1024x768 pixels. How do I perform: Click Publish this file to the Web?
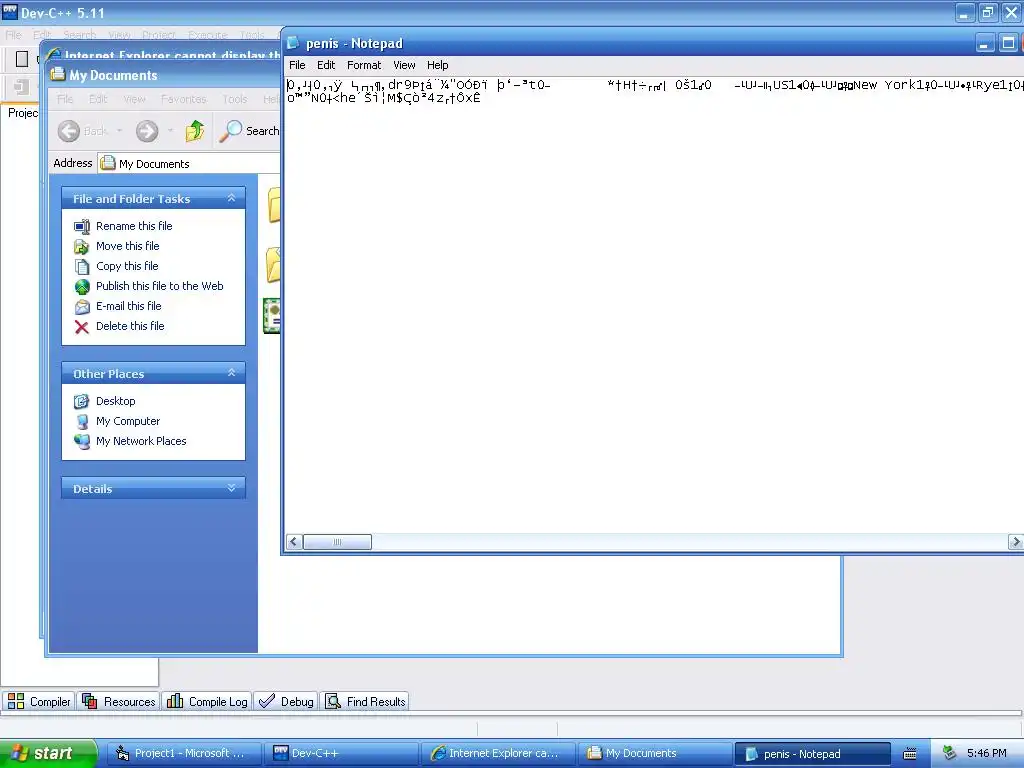point(159,286)
